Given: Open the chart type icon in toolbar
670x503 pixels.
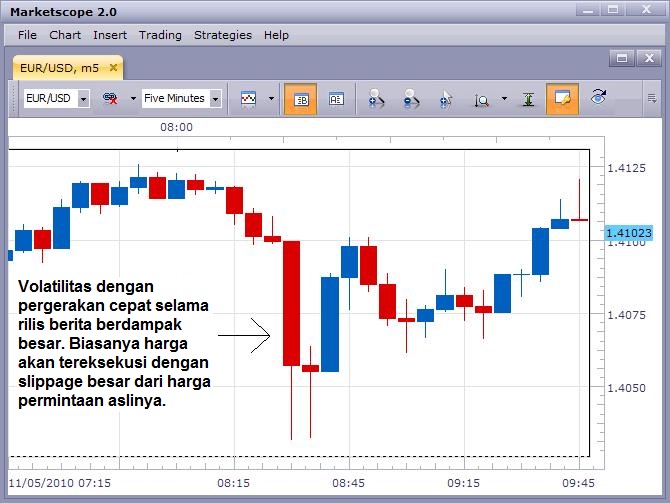Looking at the screenshot, I should point(248,99).
